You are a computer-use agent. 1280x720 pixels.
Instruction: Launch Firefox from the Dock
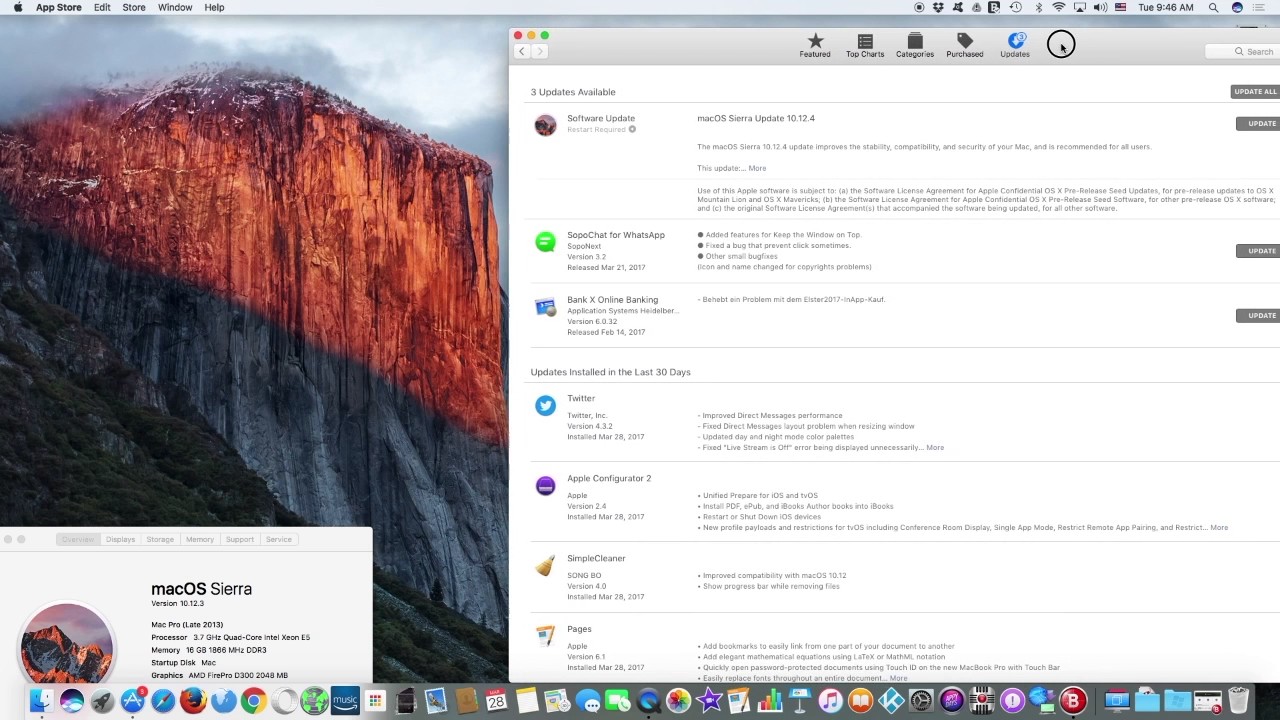(x=193, y=700)
